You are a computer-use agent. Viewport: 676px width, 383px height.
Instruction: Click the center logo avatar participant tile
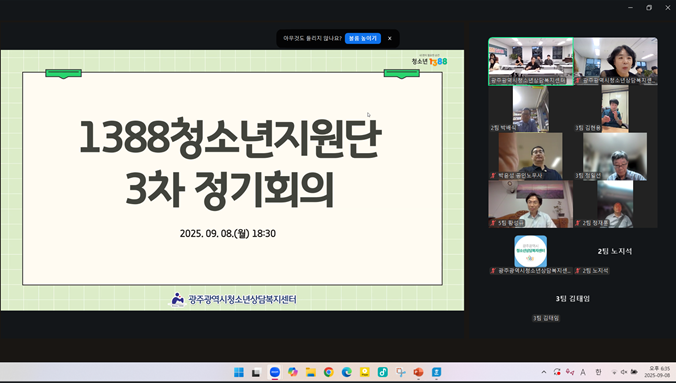pos(531,251)
